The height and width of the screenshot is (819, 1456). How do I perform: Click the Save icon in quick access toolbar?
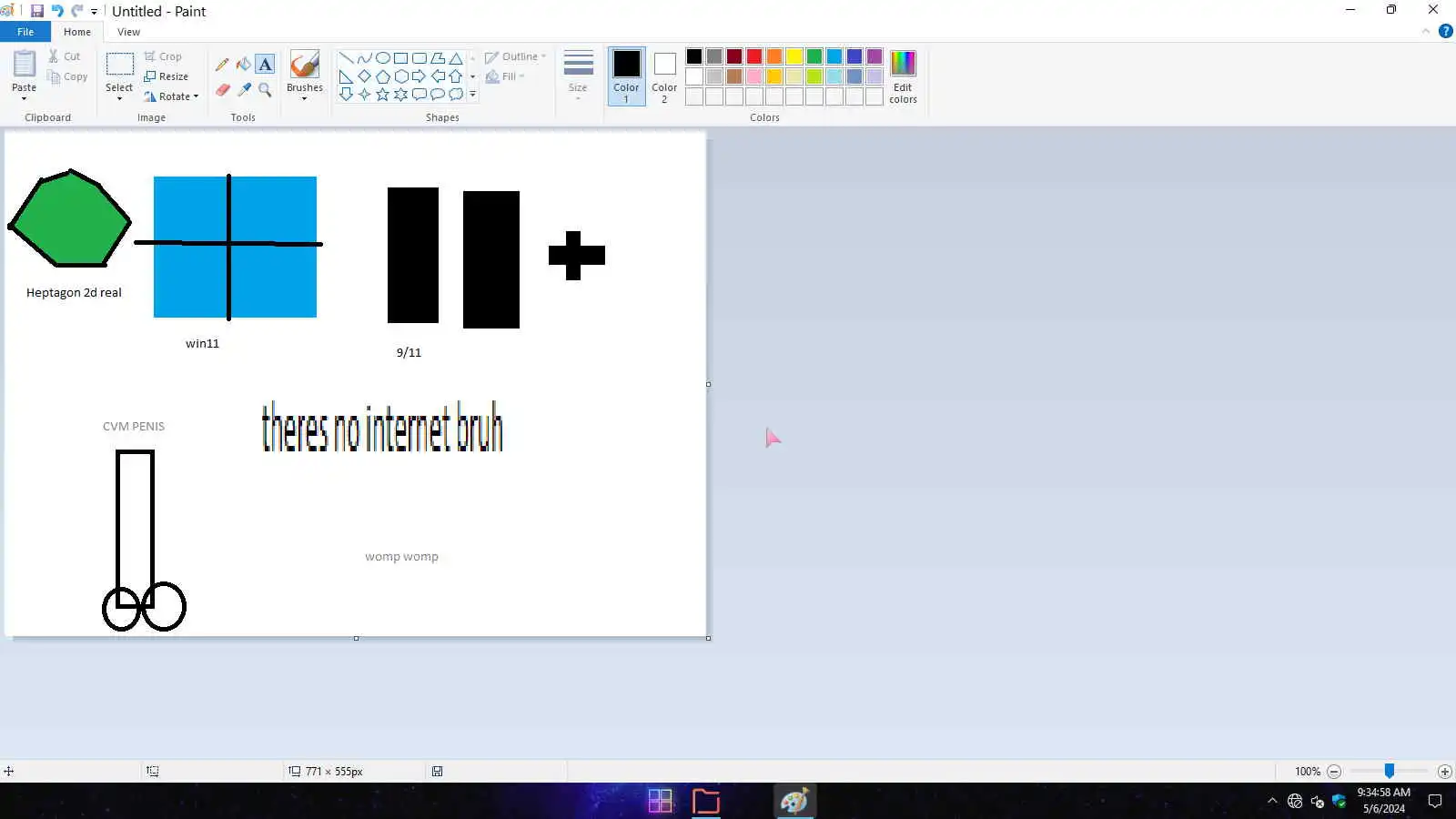(x=37, y=11)
